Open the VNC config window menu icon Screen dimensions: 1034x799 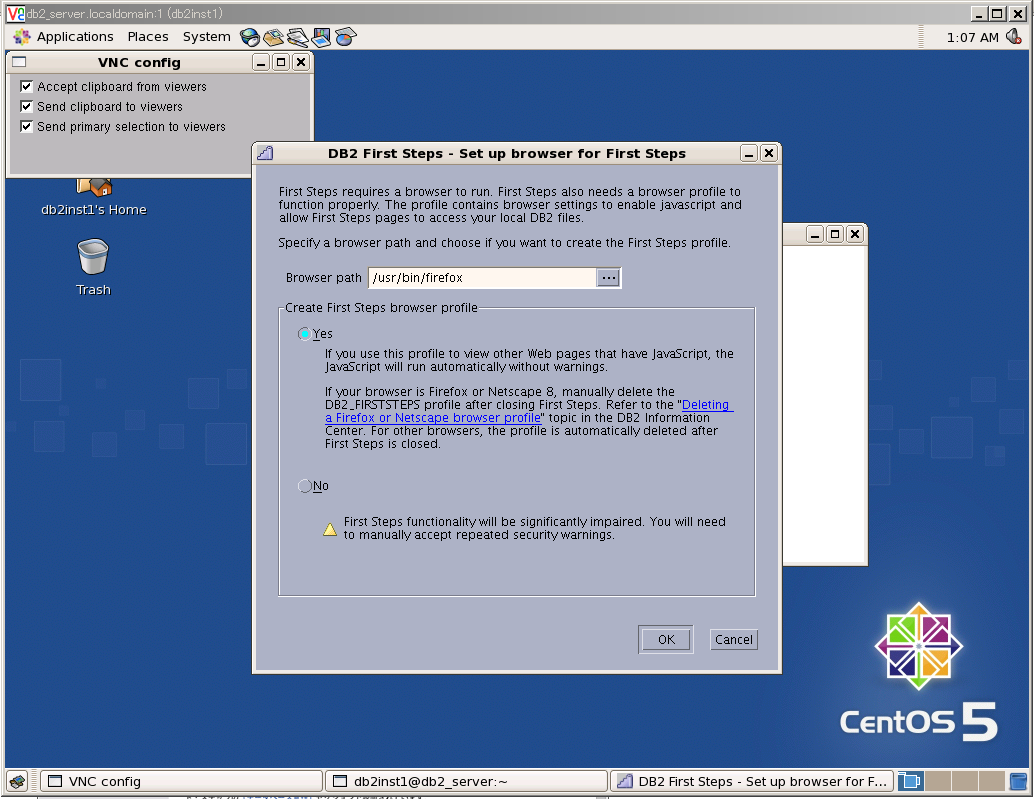click(19, 62)
